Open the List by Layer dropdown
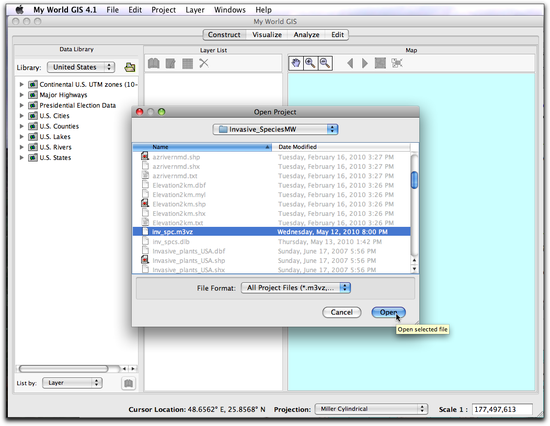 click(x=72, y=383)
